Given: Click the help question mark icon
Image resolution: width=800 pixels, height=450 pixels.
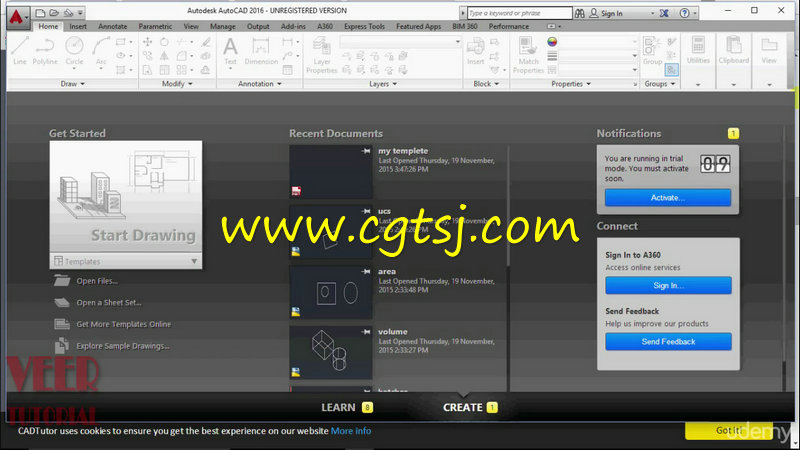Looking at the screenshot, I should tap(685, 13).
